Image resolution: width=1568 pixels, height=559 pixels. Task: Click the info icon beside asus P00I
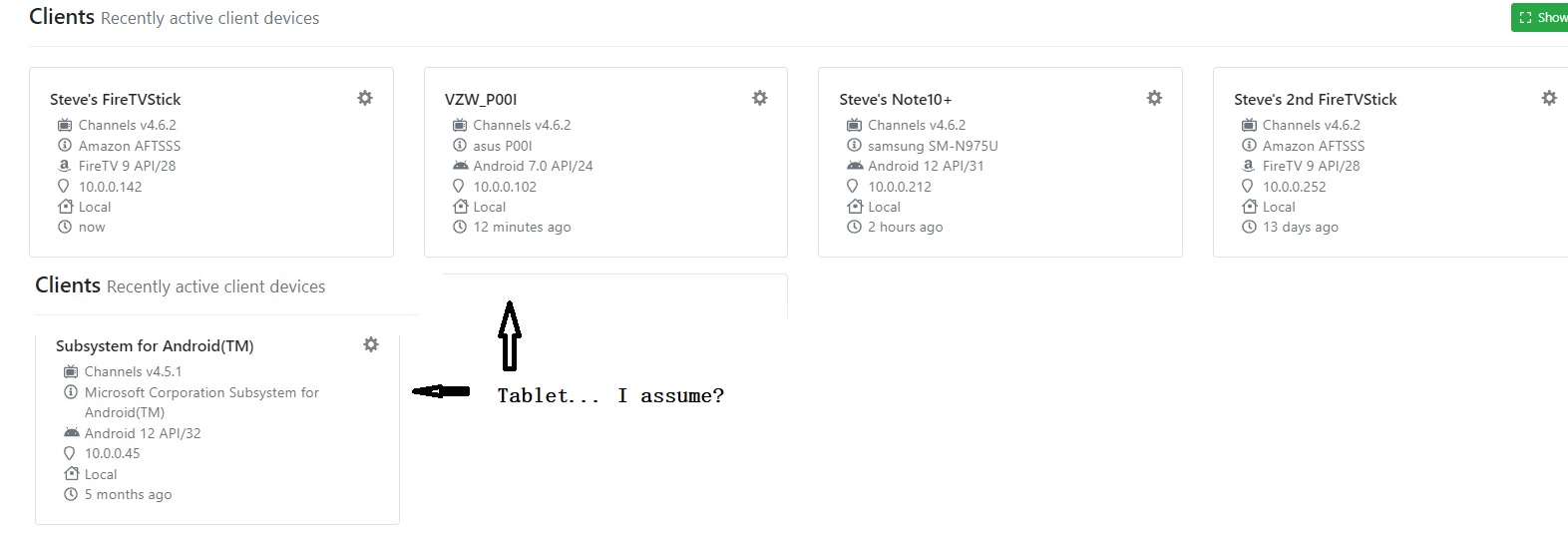point(460,146)
